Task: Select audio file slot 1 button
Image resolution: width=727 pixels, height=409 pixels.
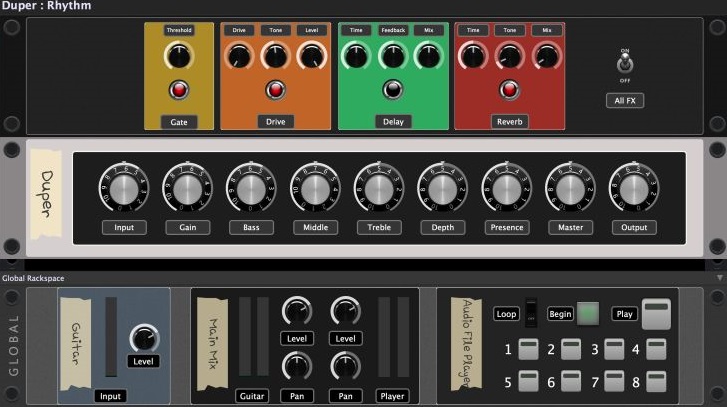Action: click(528, 349)
